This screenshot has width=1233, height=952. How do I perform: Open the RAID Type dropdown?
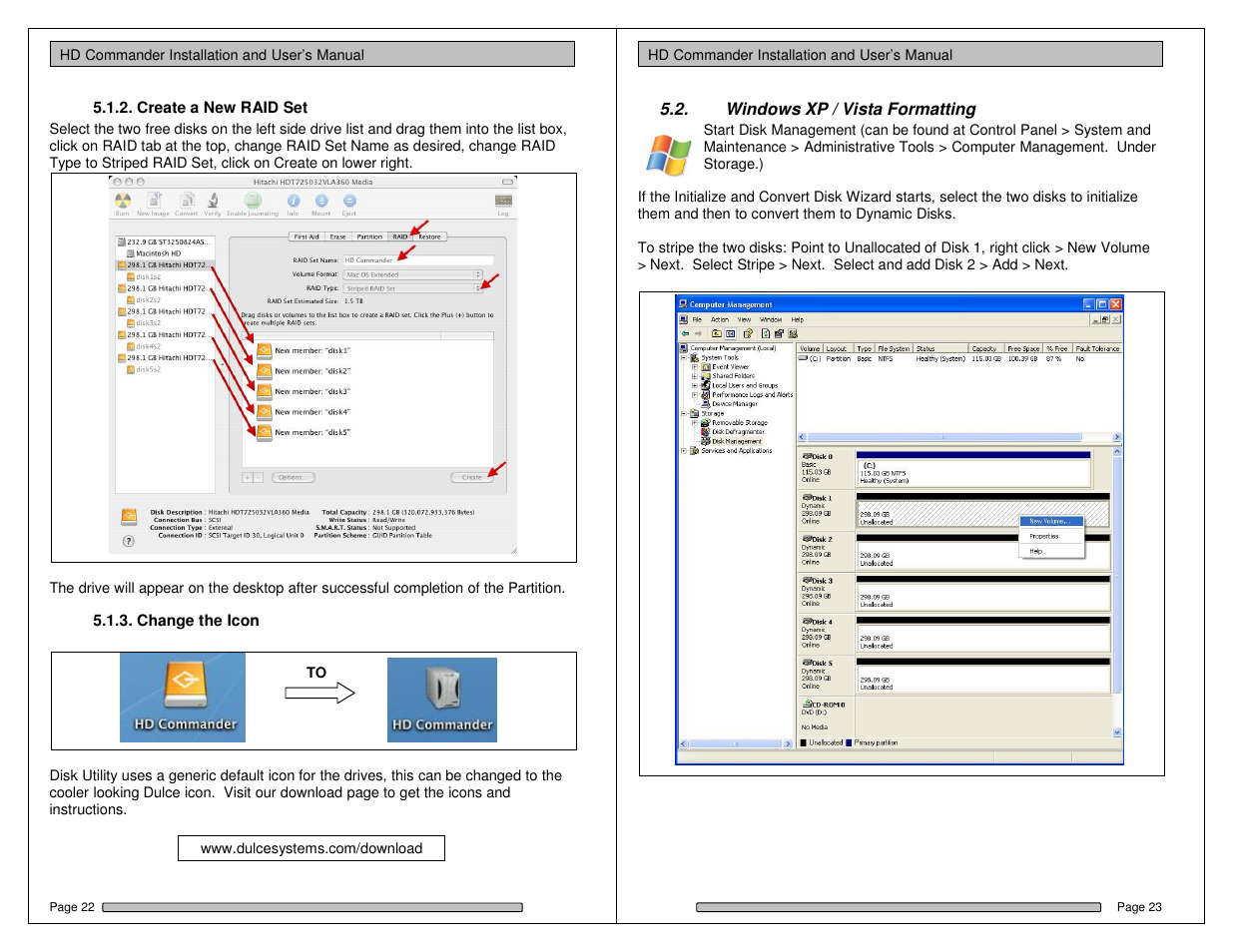point(413,288)
